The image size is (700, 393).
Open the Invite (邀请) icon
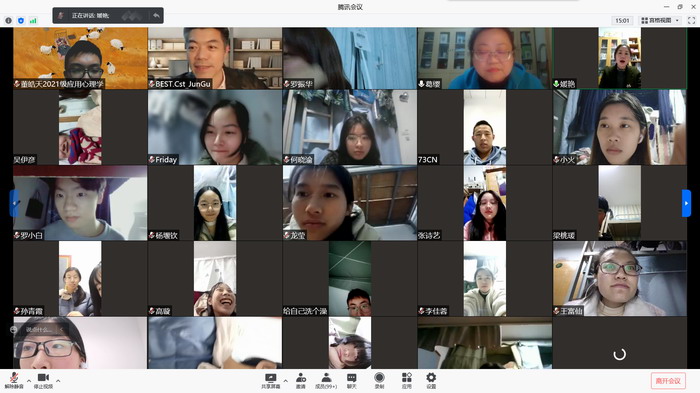301,381
